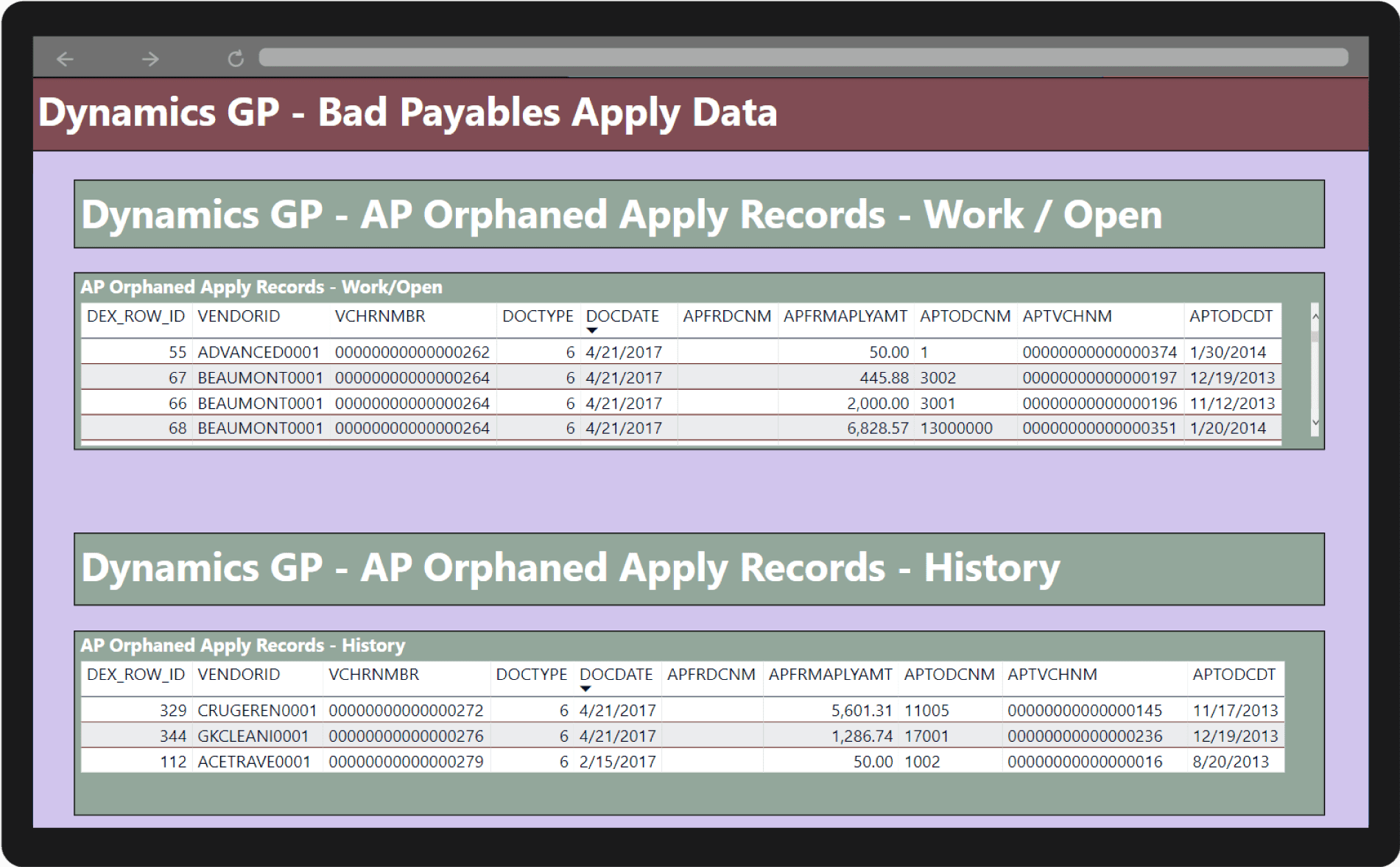
Task: Sort History table by APFRDCNM header
Action: coord(711,674)
